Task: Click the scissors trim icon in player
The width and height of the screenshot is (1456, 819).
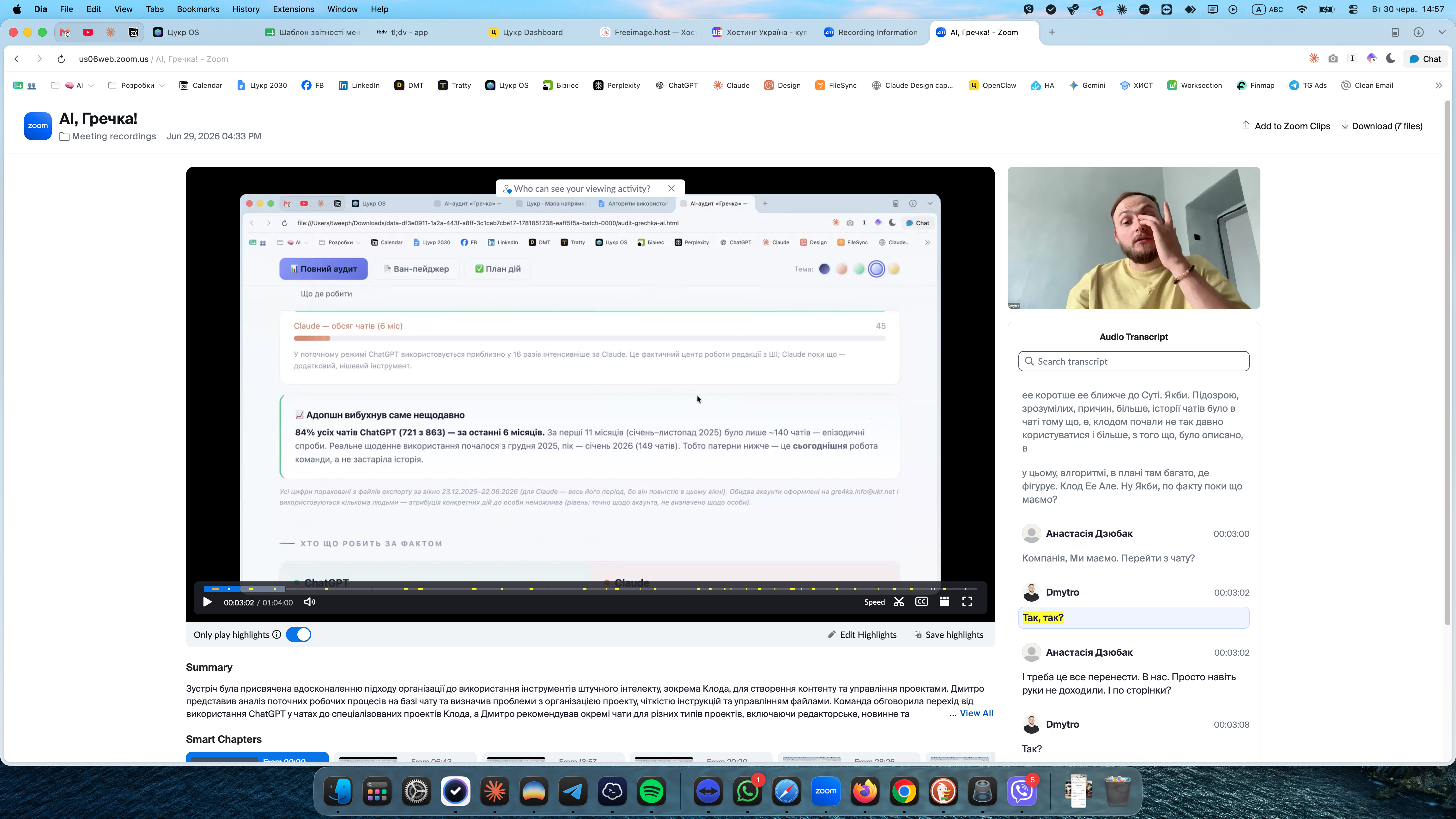Action: click(x=899, y=602)
